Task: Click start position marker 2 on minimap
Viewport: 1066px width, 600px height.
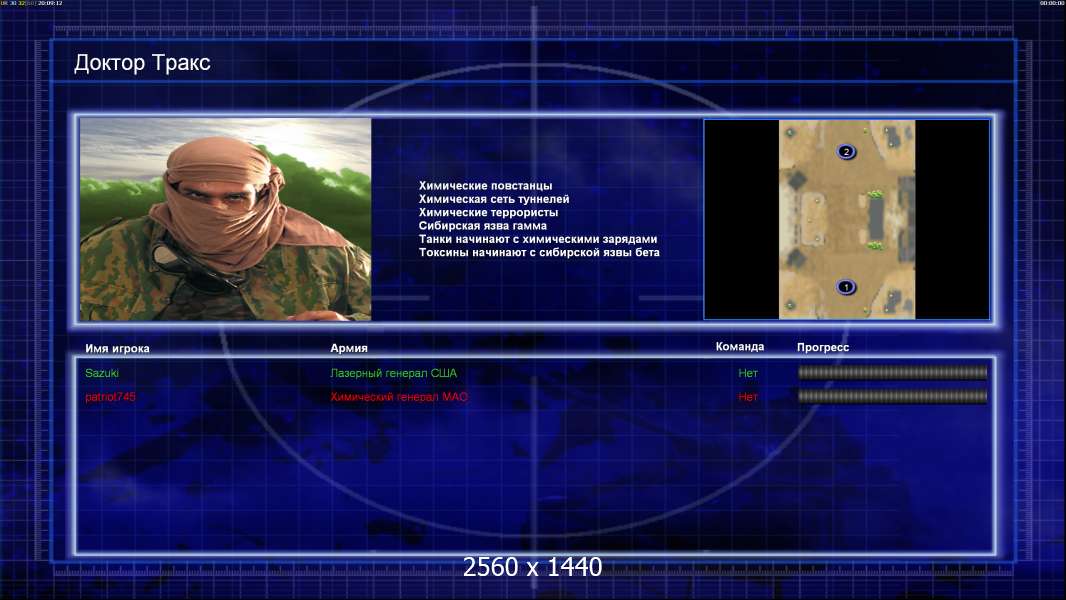Action: 846,152
